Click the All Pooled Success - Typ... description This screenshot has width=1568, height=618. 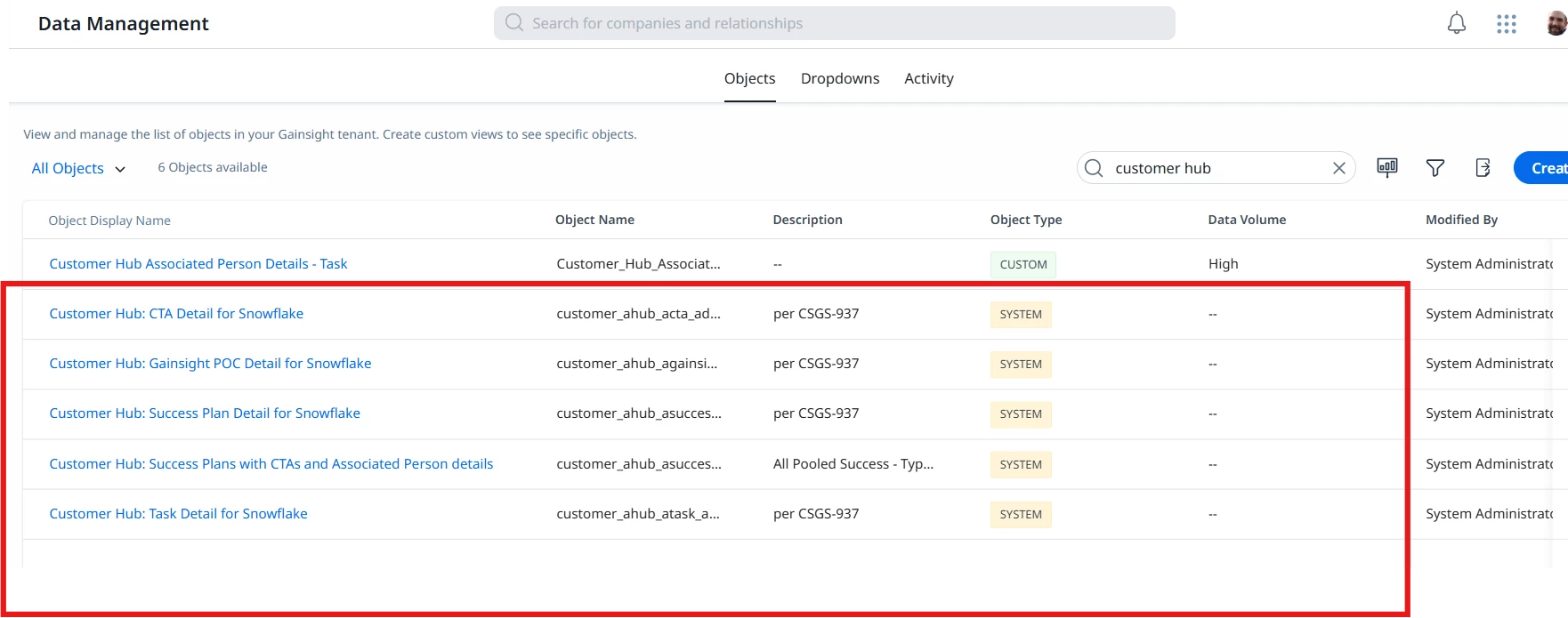tap(853, 464)
